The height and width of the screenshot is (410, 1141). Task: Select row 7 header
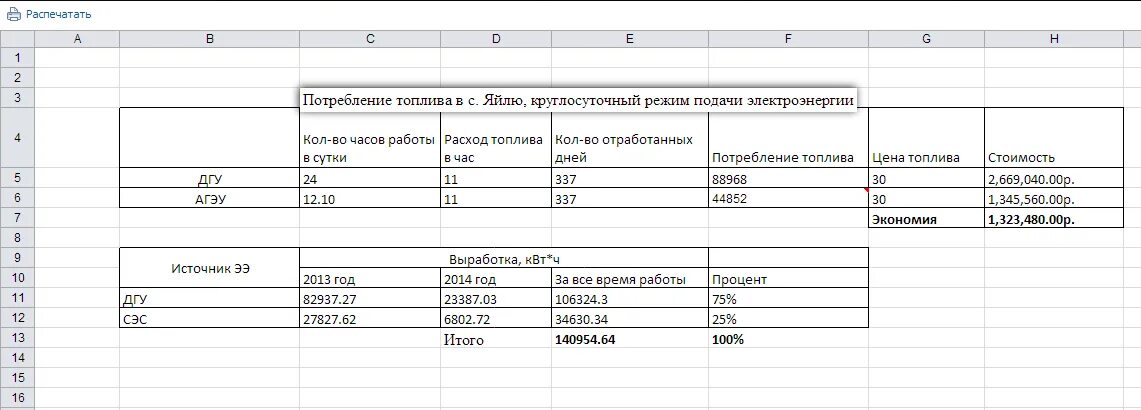coord(17,218)
